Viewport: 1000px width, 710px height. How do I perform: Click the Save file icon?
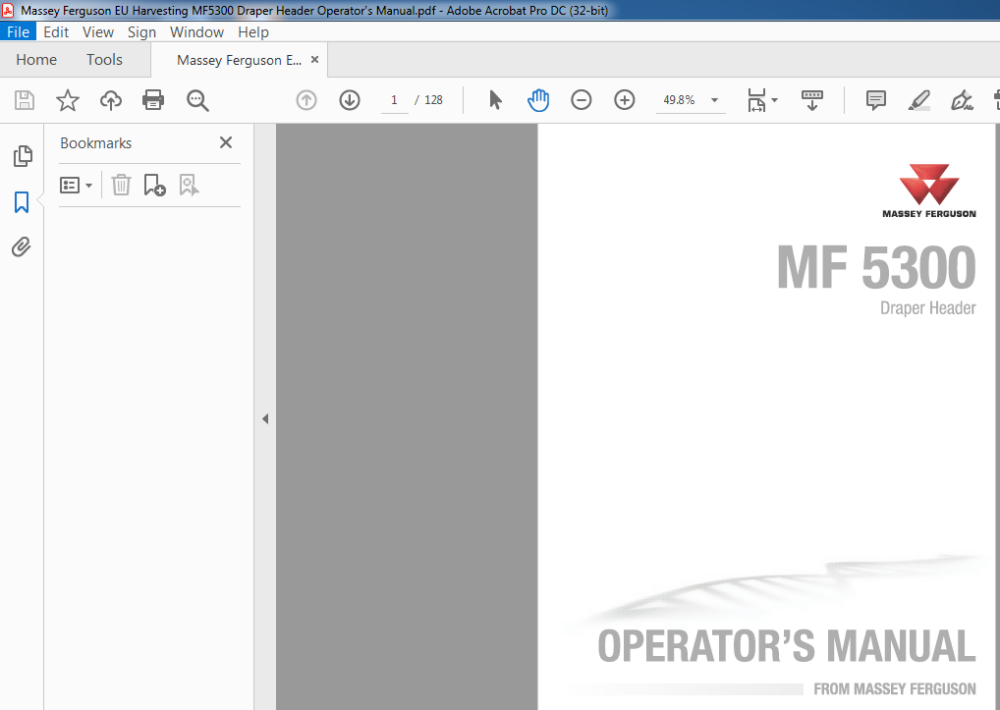coord(24,100)
